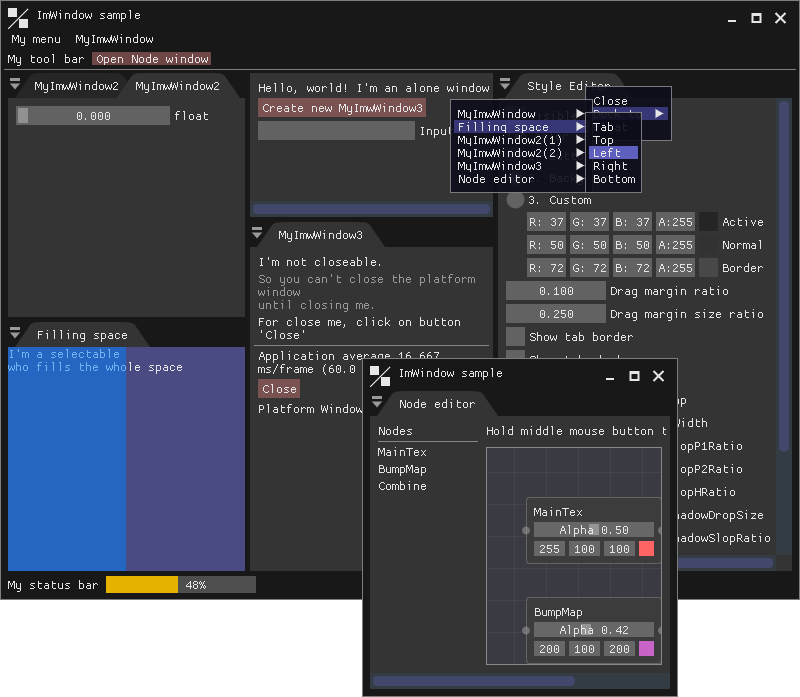Click the Filling space panel's dock menu arrow
The height and width of the screenshot is (697, 800).
[x=15, y=334]
